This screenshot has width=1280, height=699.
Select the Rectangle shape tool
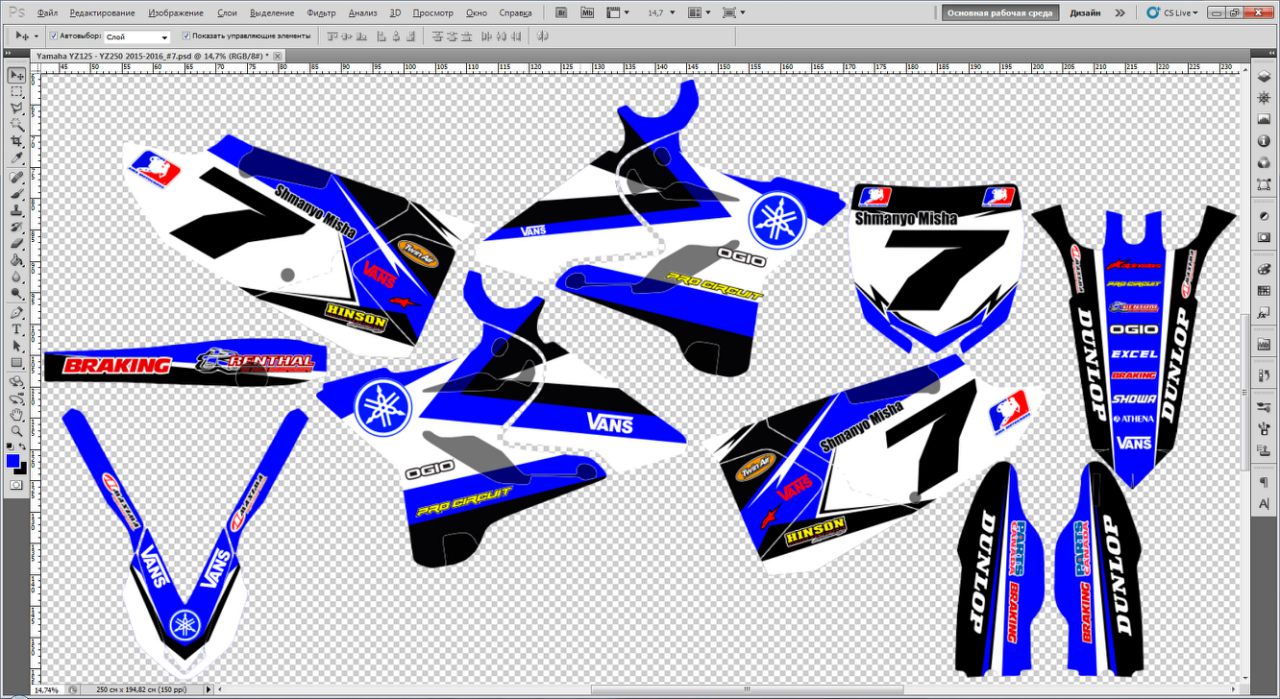coord(17,363)
